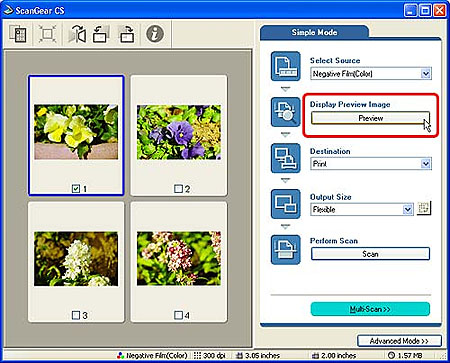The height and width of the screenshot is (363, 450).
Task: Rotate image right using toolbar icon
Action: [x=127, y=34]
